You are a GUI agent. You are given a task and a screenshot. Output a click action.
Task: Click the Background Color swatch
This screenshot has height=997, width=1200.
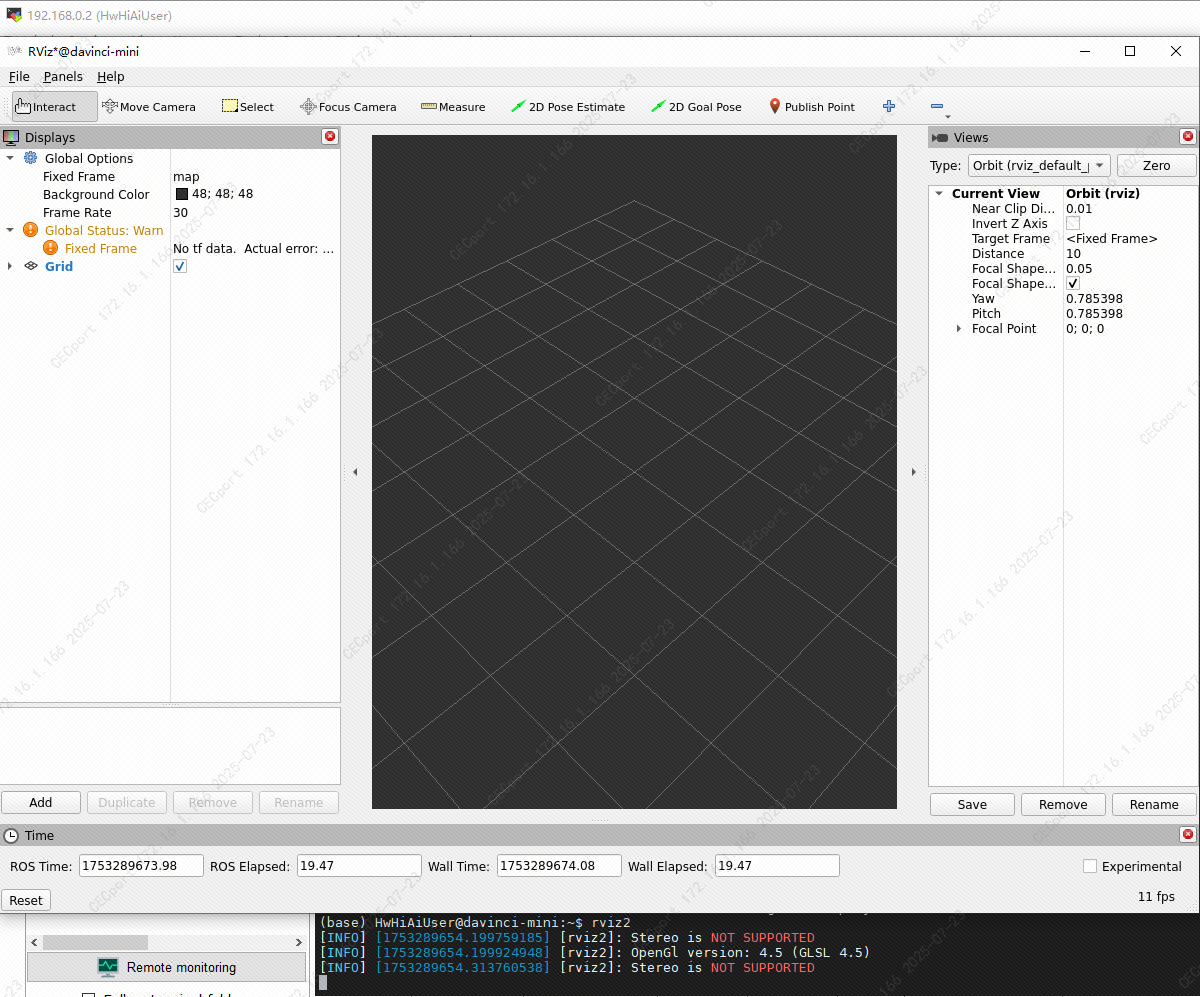(182, 194)
